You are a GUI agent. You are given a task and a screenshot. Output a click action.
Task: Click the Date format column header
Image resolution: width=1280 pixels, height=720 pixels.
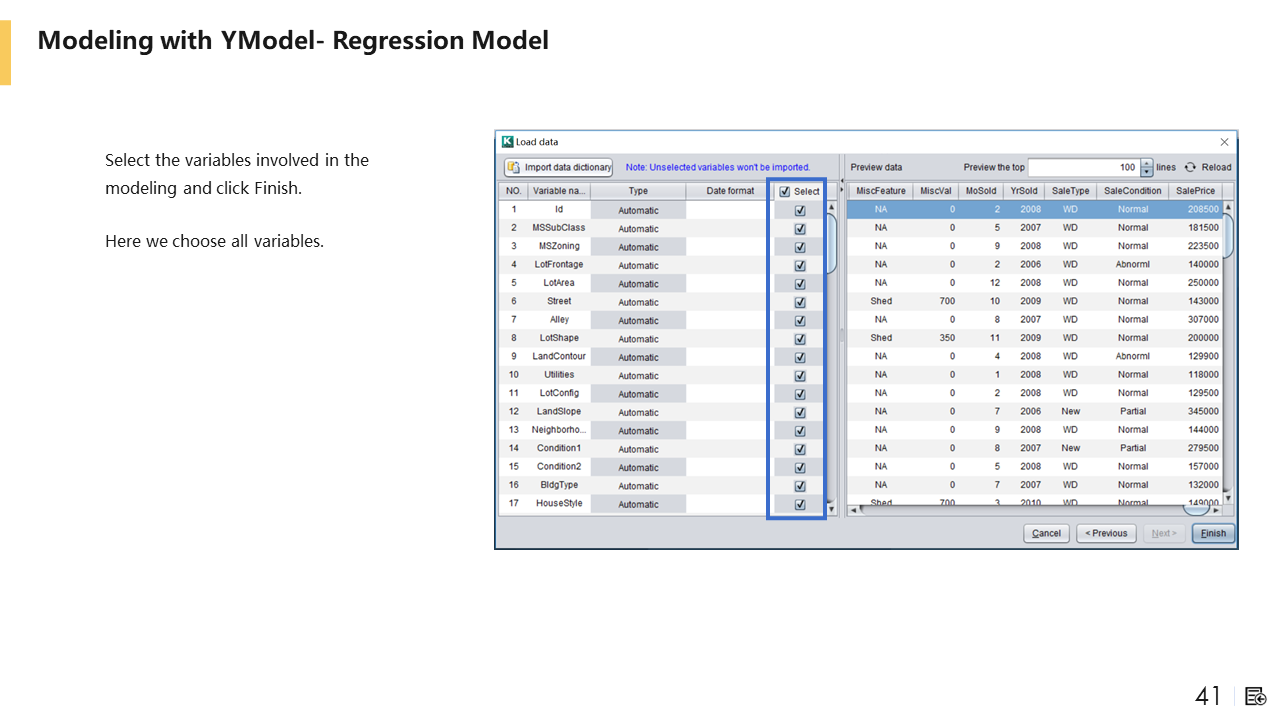click(x=730, y=191)
